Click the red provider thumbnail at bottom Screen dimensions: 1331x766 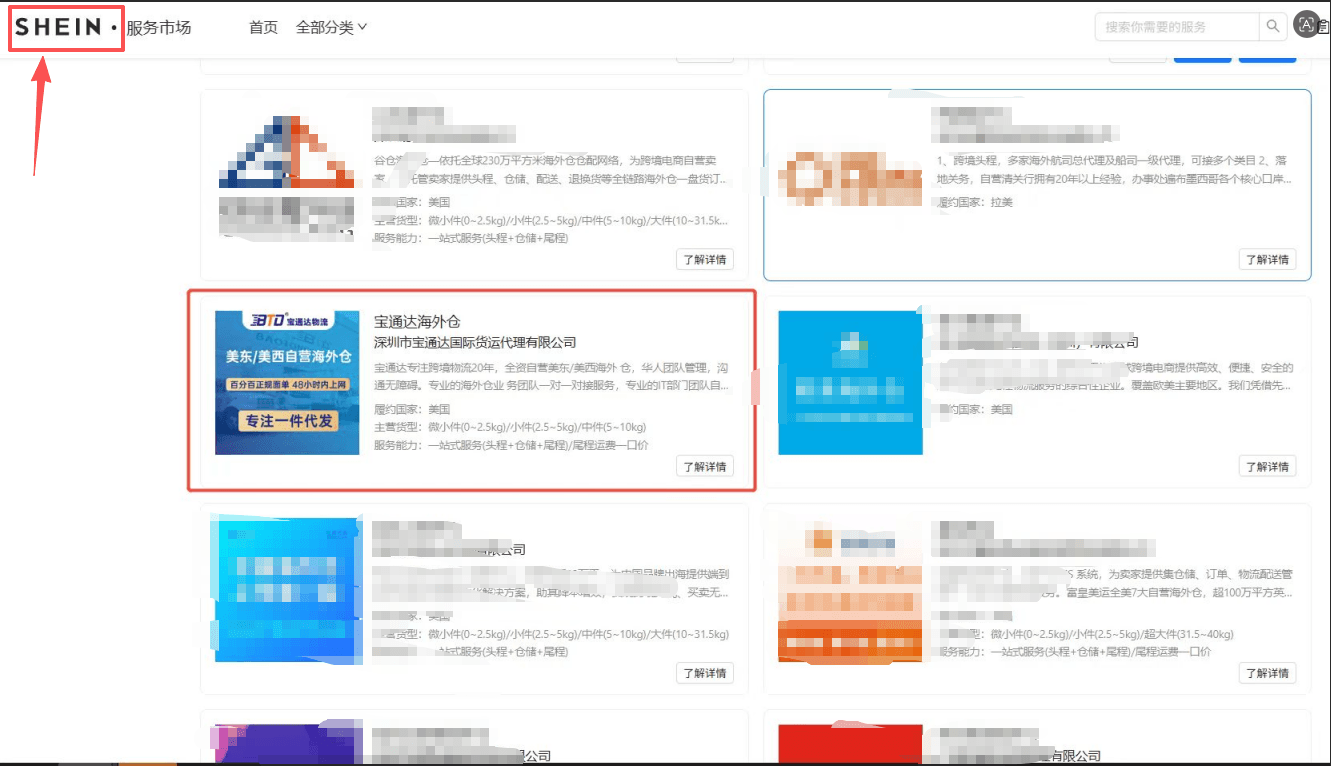pyautogui.click(x=850, y=744)
